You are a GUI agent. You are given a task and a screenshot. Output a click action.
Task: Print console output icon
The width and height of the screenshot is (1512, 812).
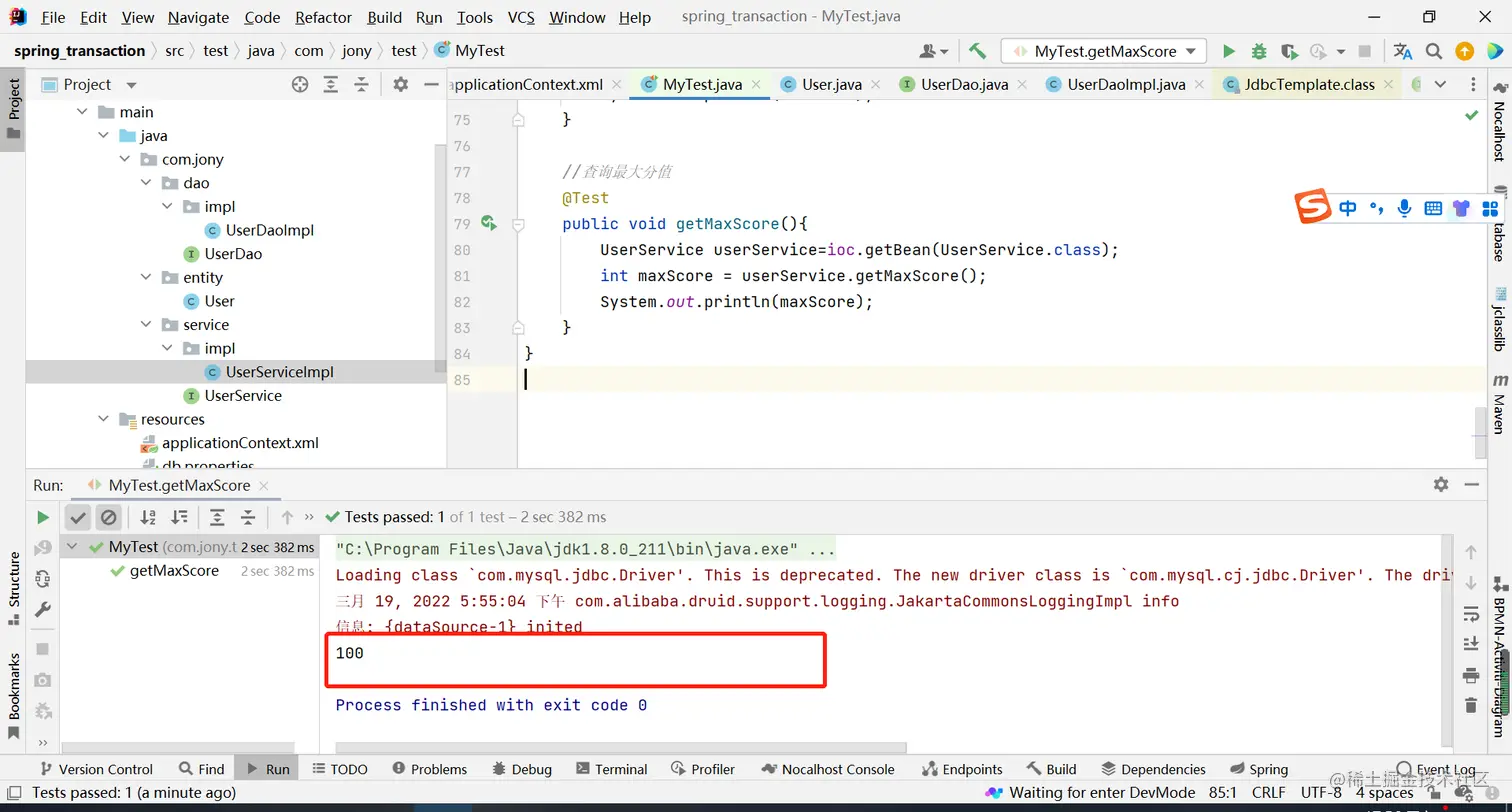point(1470,674)
